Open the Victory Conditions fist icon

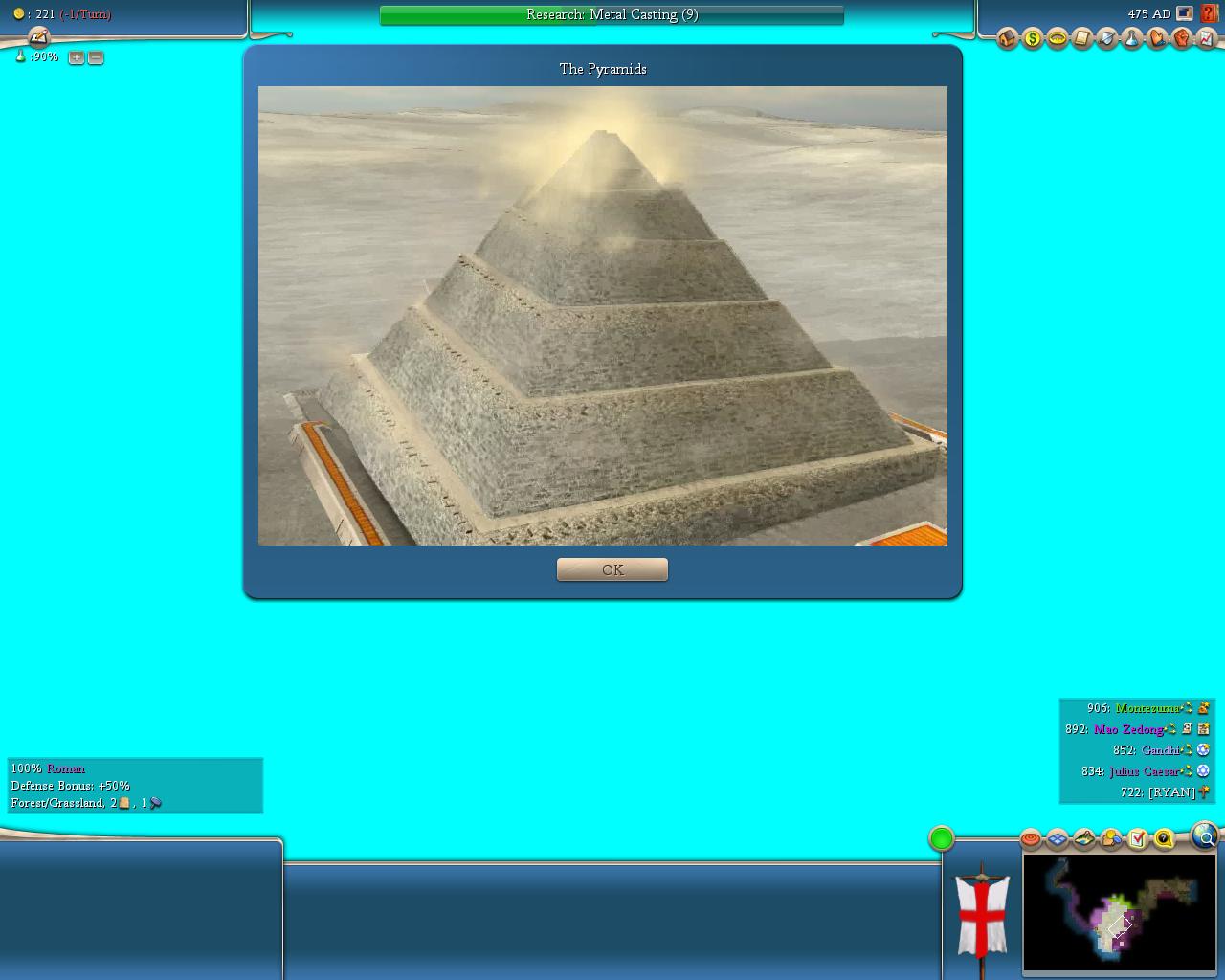click(x=1182, y=38)
